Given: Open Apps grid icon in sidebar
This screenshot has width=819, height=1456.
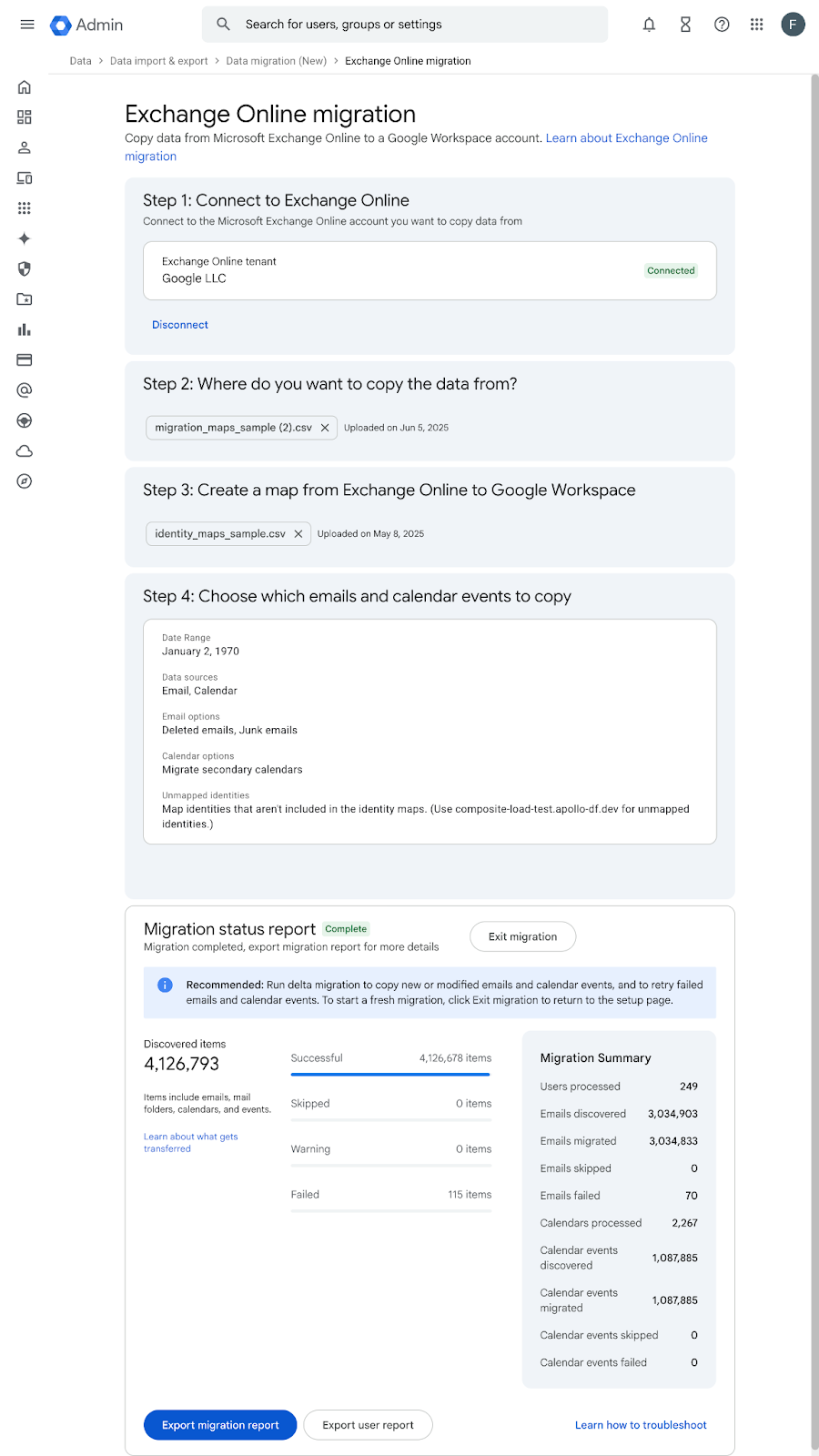Looking at the screenshot, I should pyautogui.click(x=25, y=208).
